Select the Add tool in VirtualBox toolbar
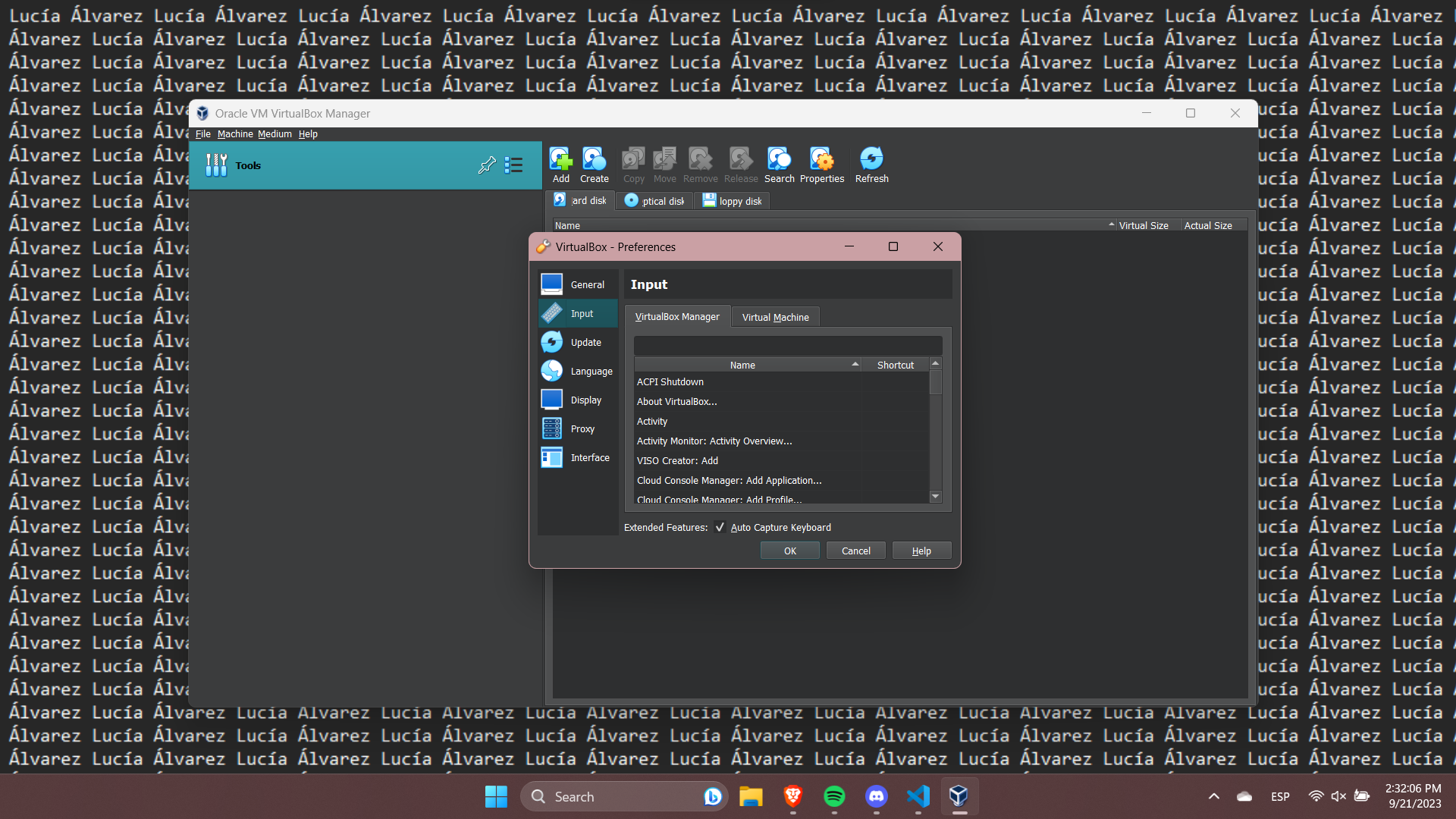The width and height of the screenshot is (1456, 819). point(560,165)
